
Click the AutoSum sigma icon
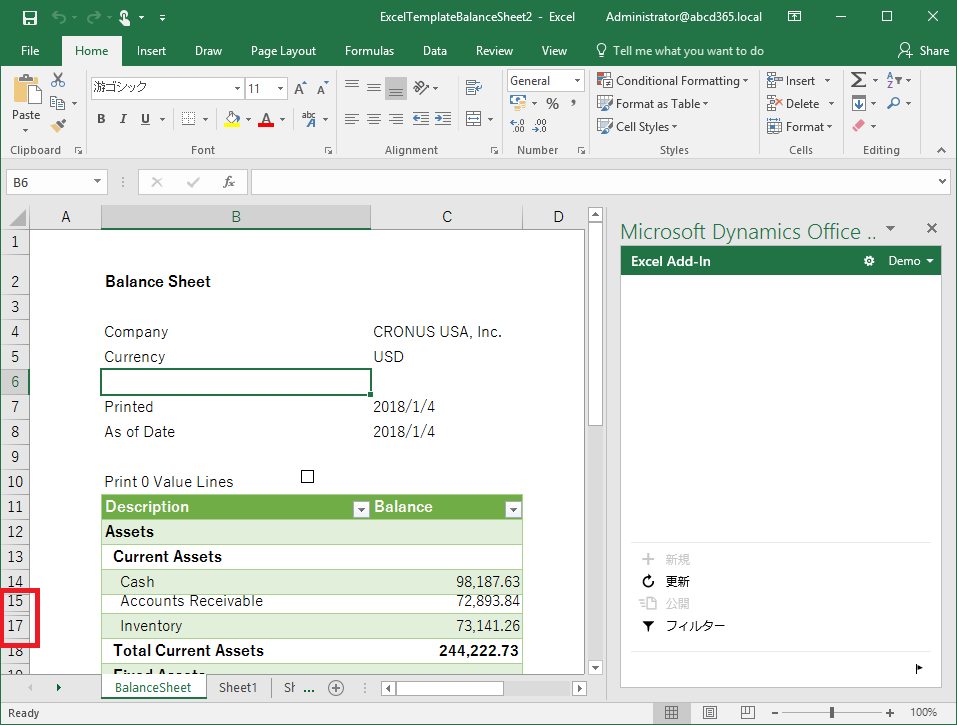click(x=858, y=80)
